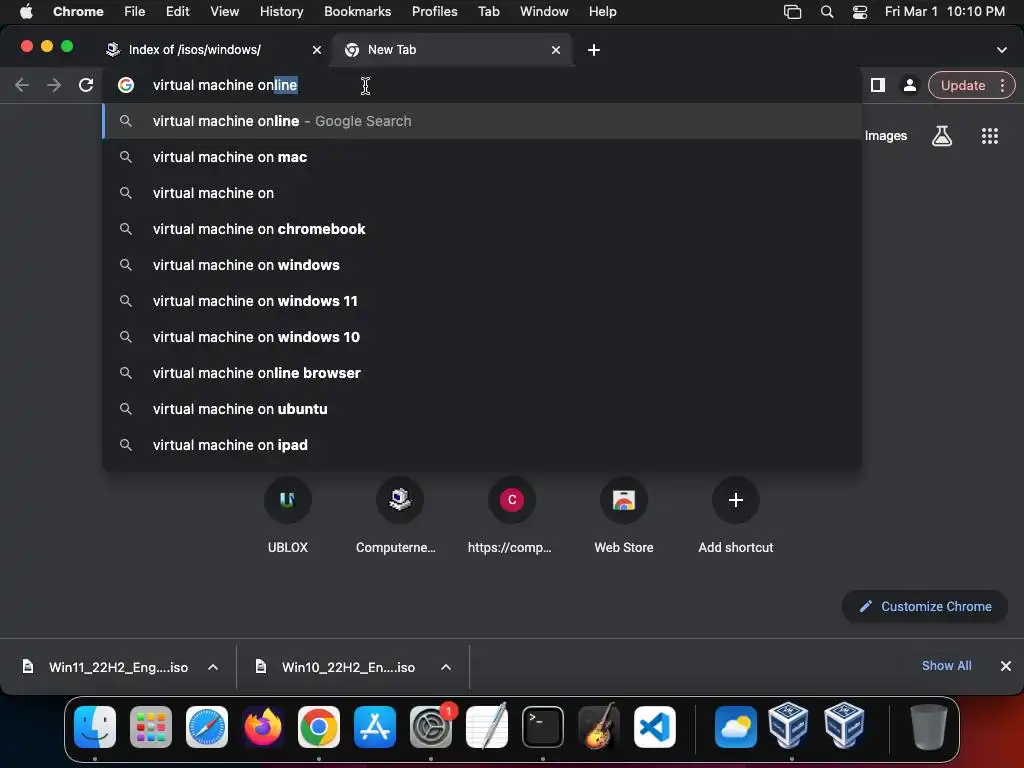The height and width of the screenshot is (768, 1024).
Task: Open the Profiles menu
Action: click(434, 11)
